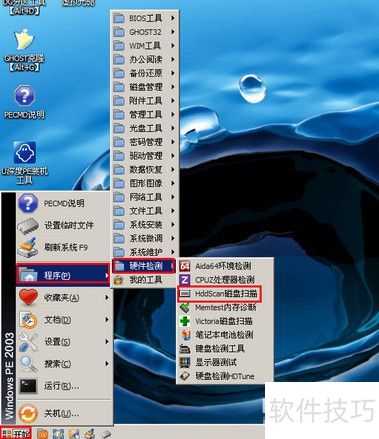Click the 开始 Start button

16,433
